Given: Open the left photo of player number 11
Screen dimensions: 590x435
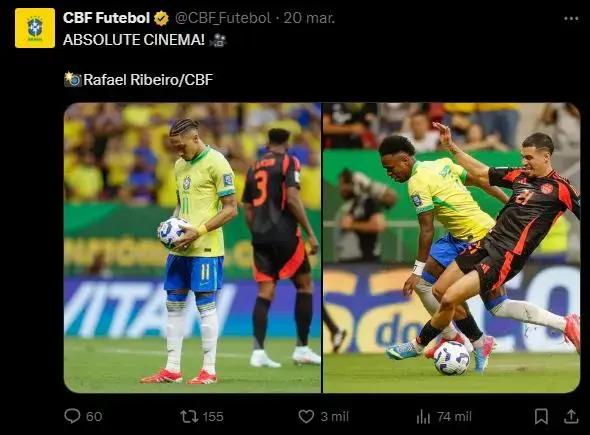Looking at the screenshot, I should pyautogui.click(x=192, y=248).
